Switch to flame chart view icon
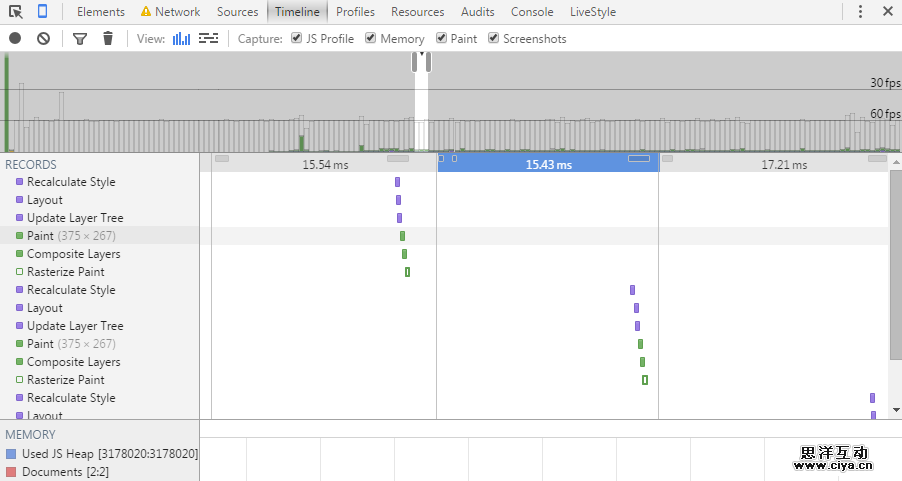902x481 pixels. 208,39
